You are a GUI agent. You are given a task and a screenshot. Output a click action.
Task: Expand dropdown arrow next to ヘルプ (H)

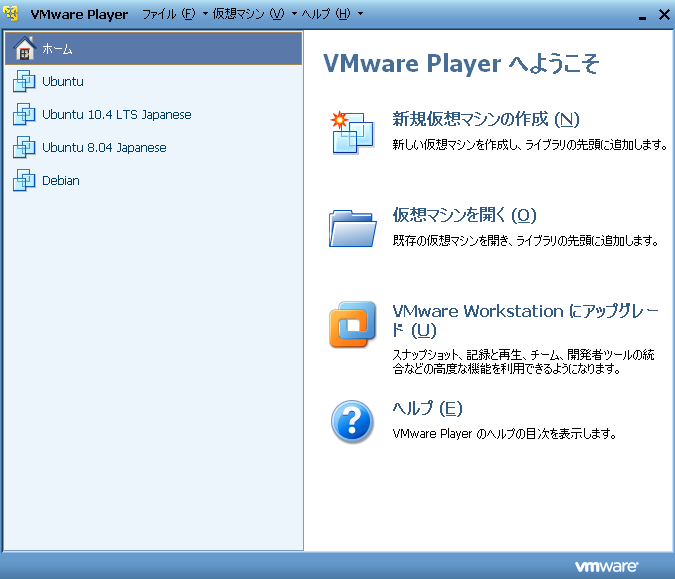pyautogui.click(x=360, y=14)
